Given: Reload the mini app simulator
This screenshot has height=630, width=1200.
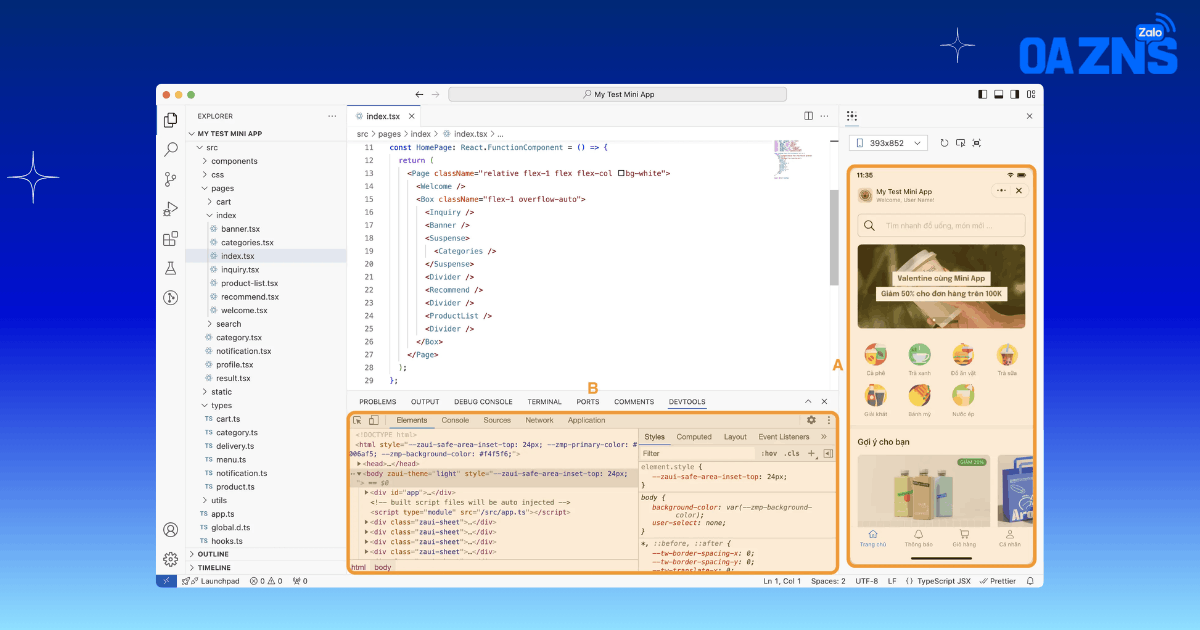Looking at the screenshot, I should (944, 143).
